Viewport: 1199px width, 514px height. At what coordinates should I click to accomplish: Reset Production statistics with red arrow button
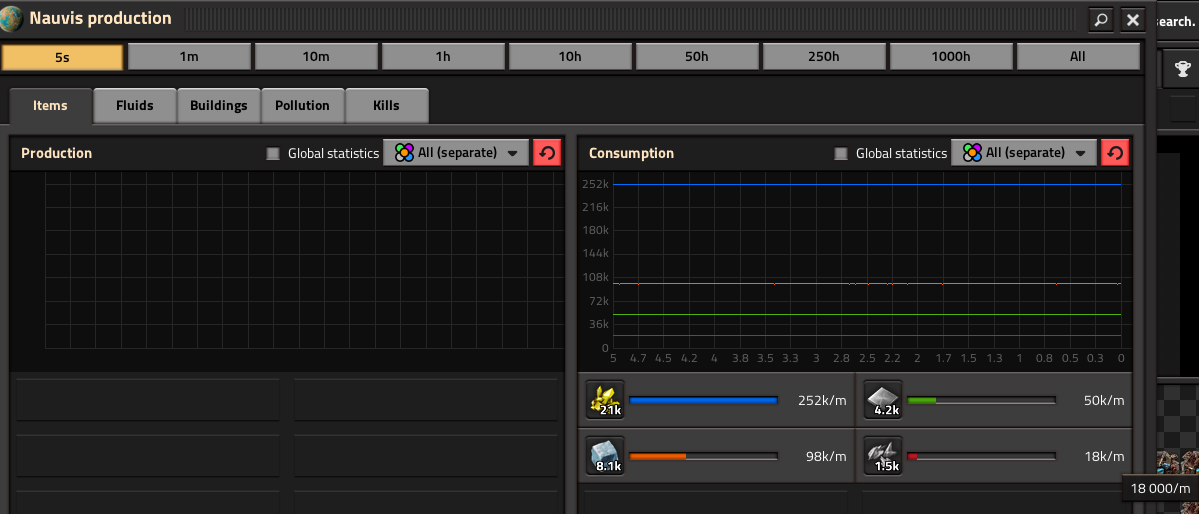[x=547, y=153]
